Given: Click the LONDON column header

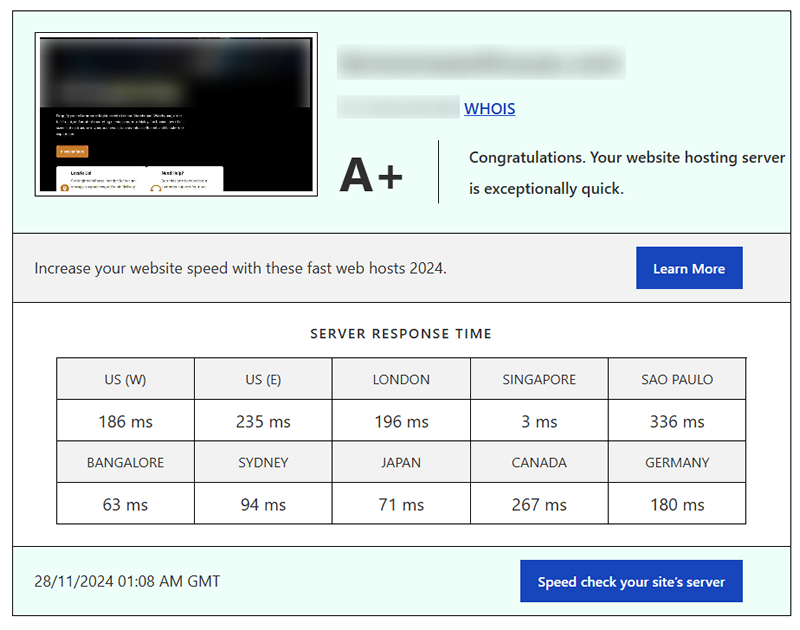Looking at the screenshot, I should tap(400, 379).
